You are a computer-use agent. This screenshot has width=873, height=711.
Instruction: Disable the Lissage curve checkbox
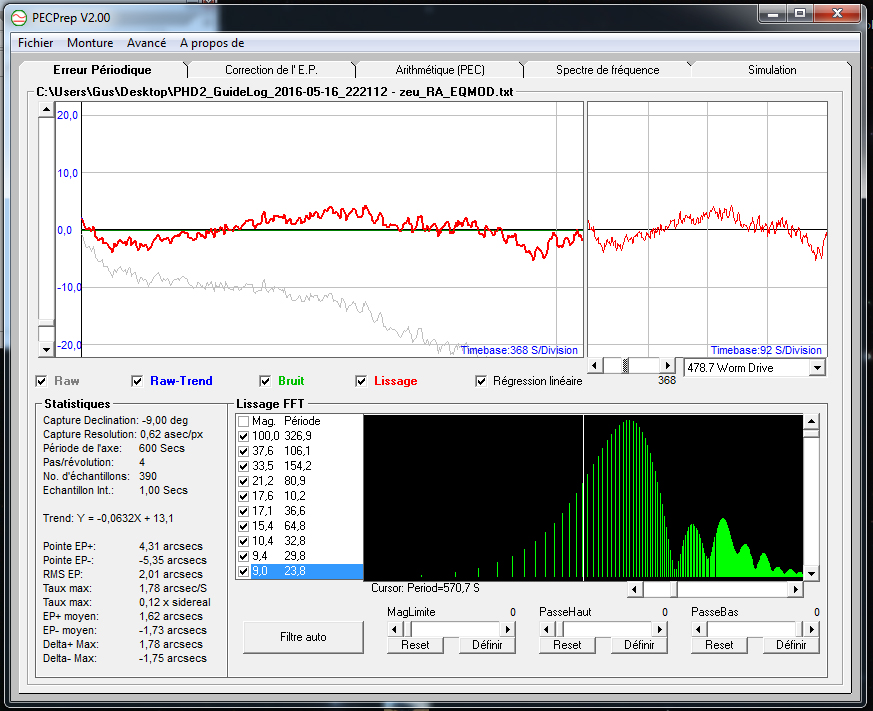coord(362,381)
